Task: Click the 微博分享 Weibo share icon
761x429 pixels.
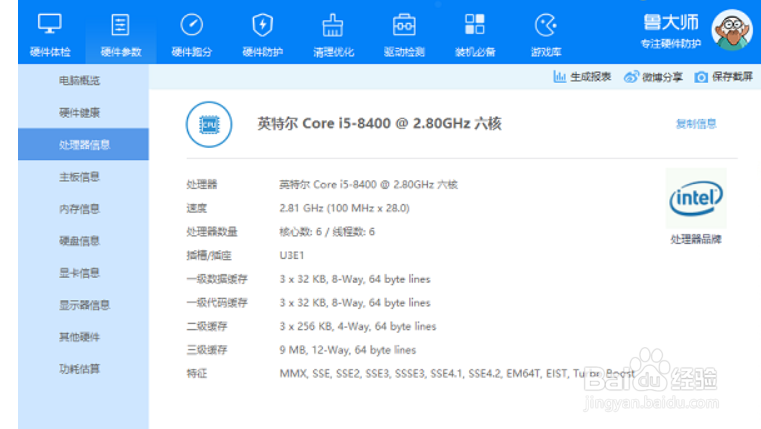Action: (631, 77)
